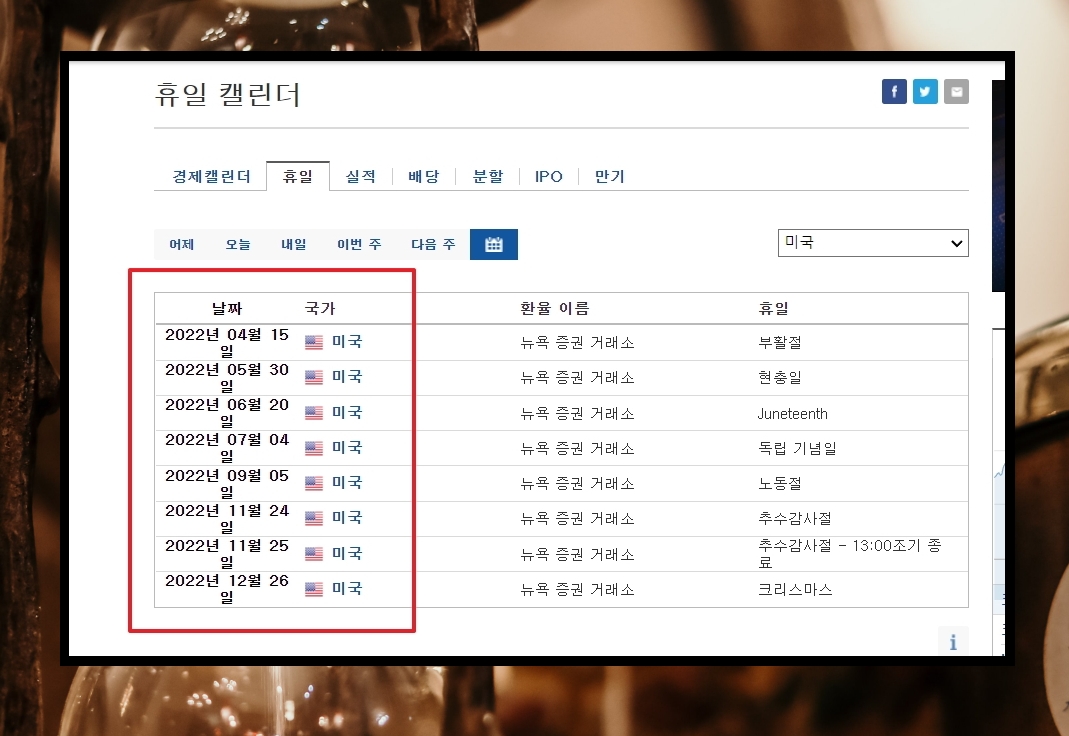1069x736 pixels.
Task: Click the 2022년 04월 15일 date cell
Action: tap(227, 342)
